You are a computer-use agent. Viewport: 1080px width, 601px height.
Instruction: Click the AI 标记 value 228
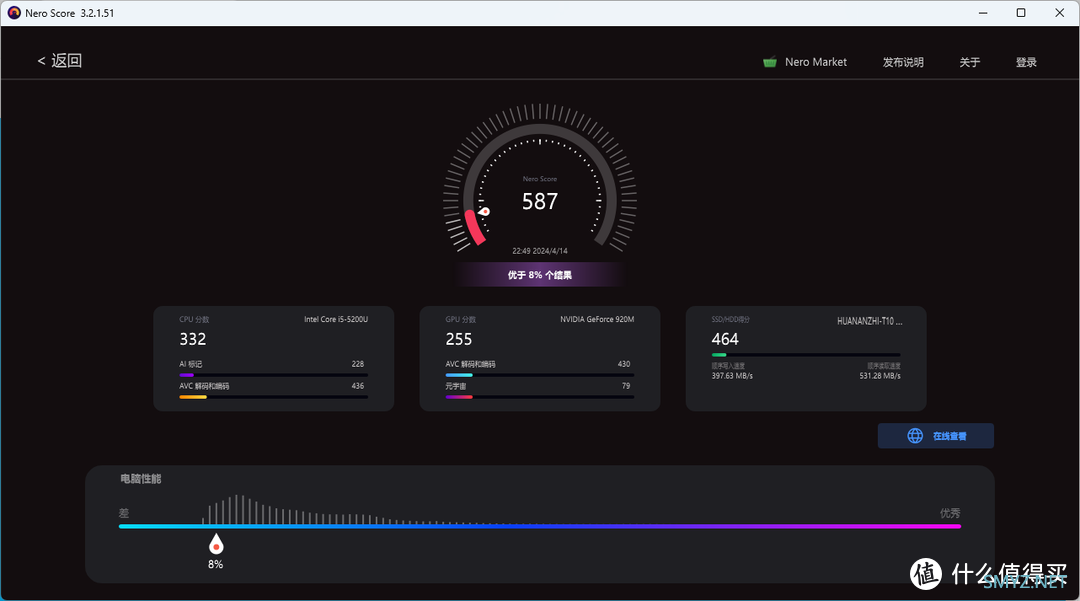click(357, 364)
